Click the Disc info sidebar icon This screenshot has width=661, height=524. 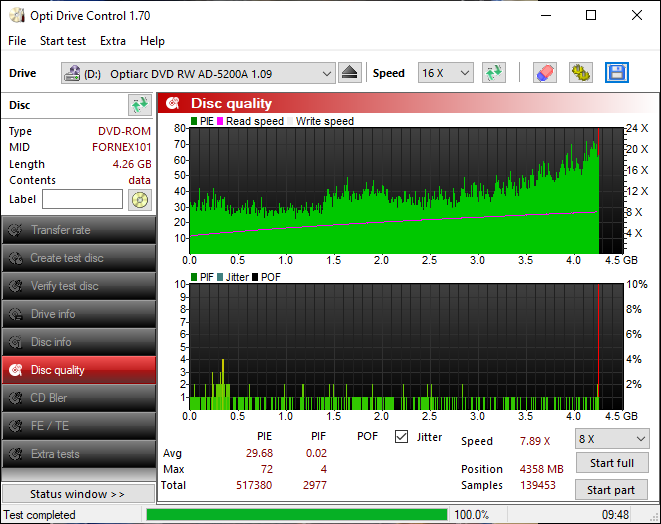[x=16, y=342]
